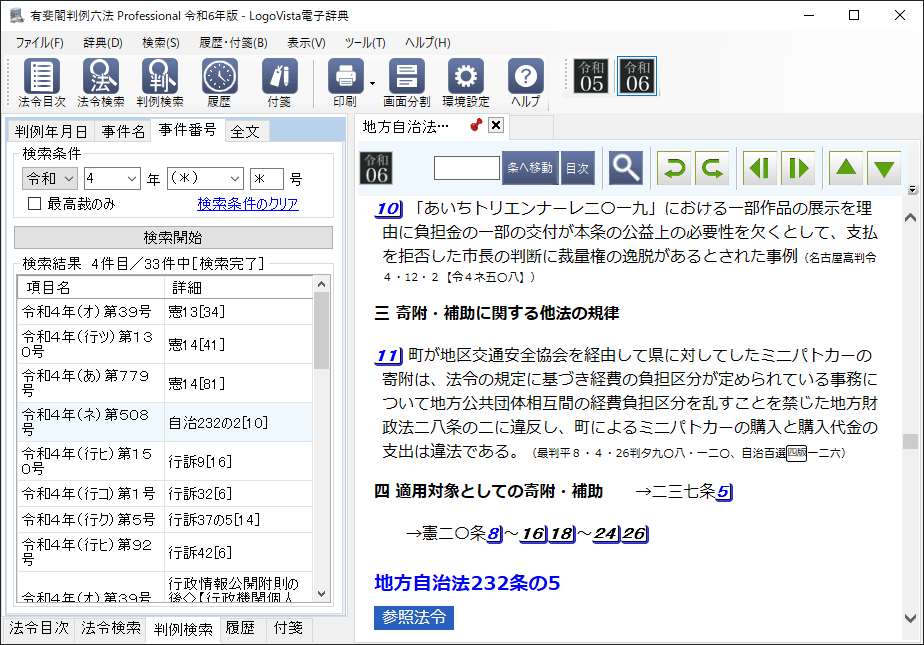
Task: Click the 印刷 printer icon
Action: (345, 78)
